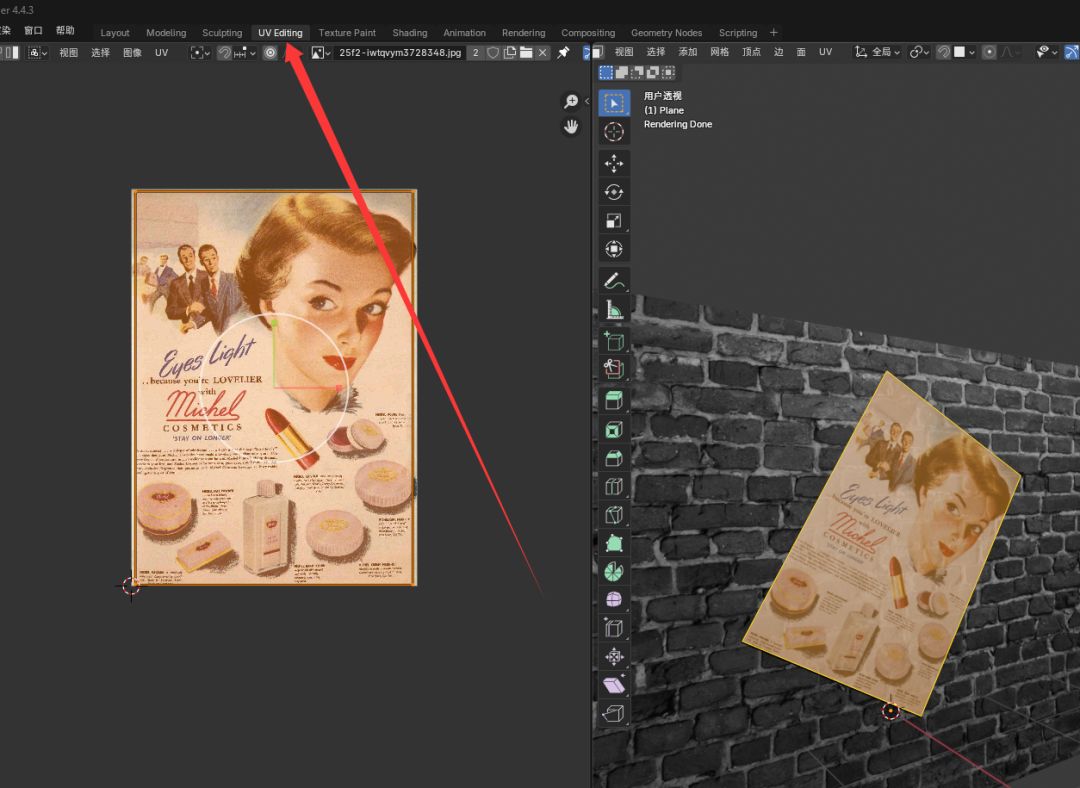1080x788 pixels.
Task: Choose the Annotate pencil tool
Action: click(x=614, y=280)
